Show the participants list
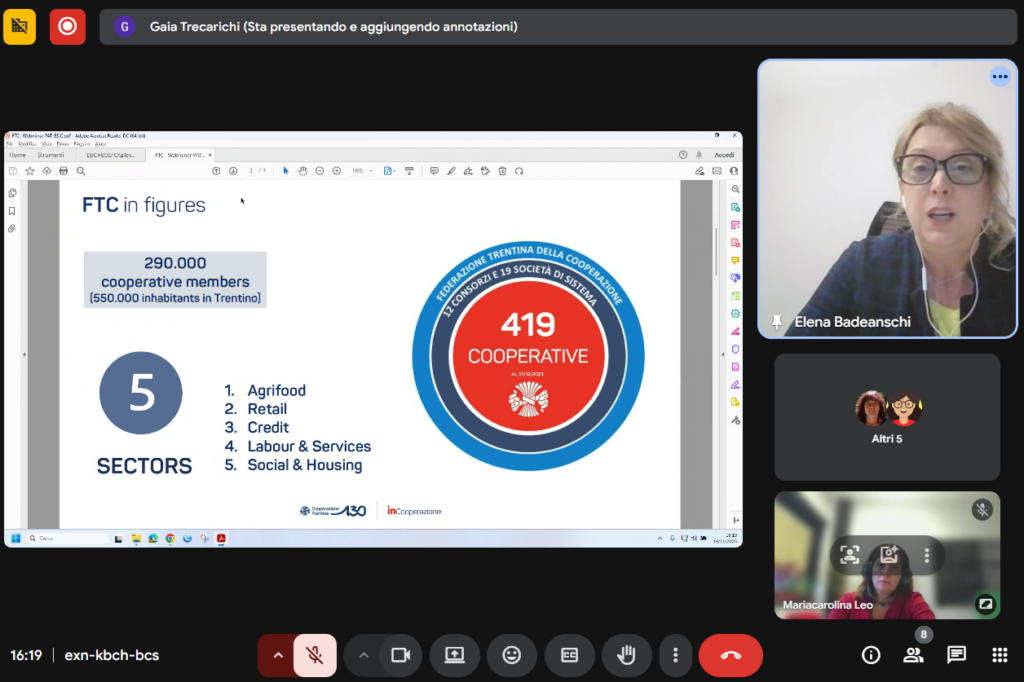This screenshot has height=682, width=1024. pyautogui.click(x=913, y=655)
